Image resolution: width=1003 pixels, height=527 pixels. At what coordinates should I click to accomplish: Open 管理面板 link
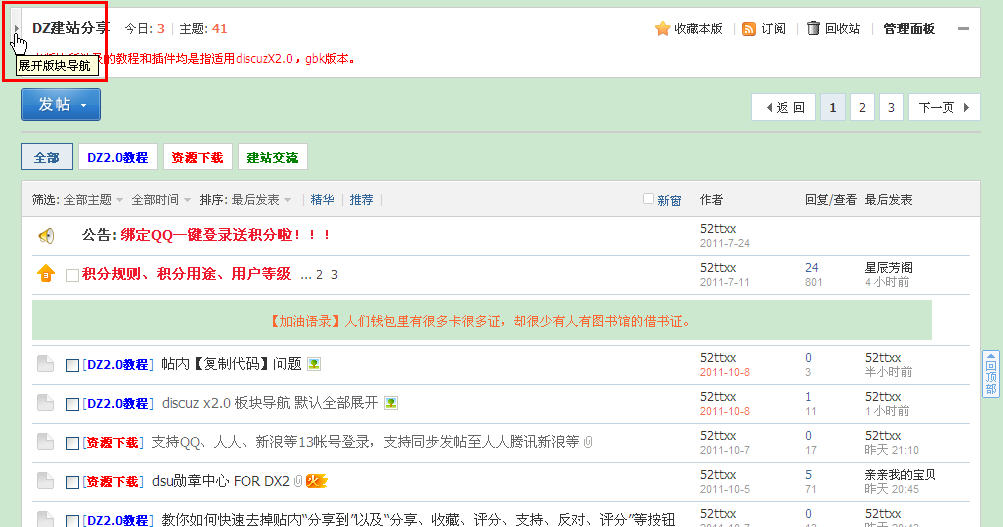(908, 29)
